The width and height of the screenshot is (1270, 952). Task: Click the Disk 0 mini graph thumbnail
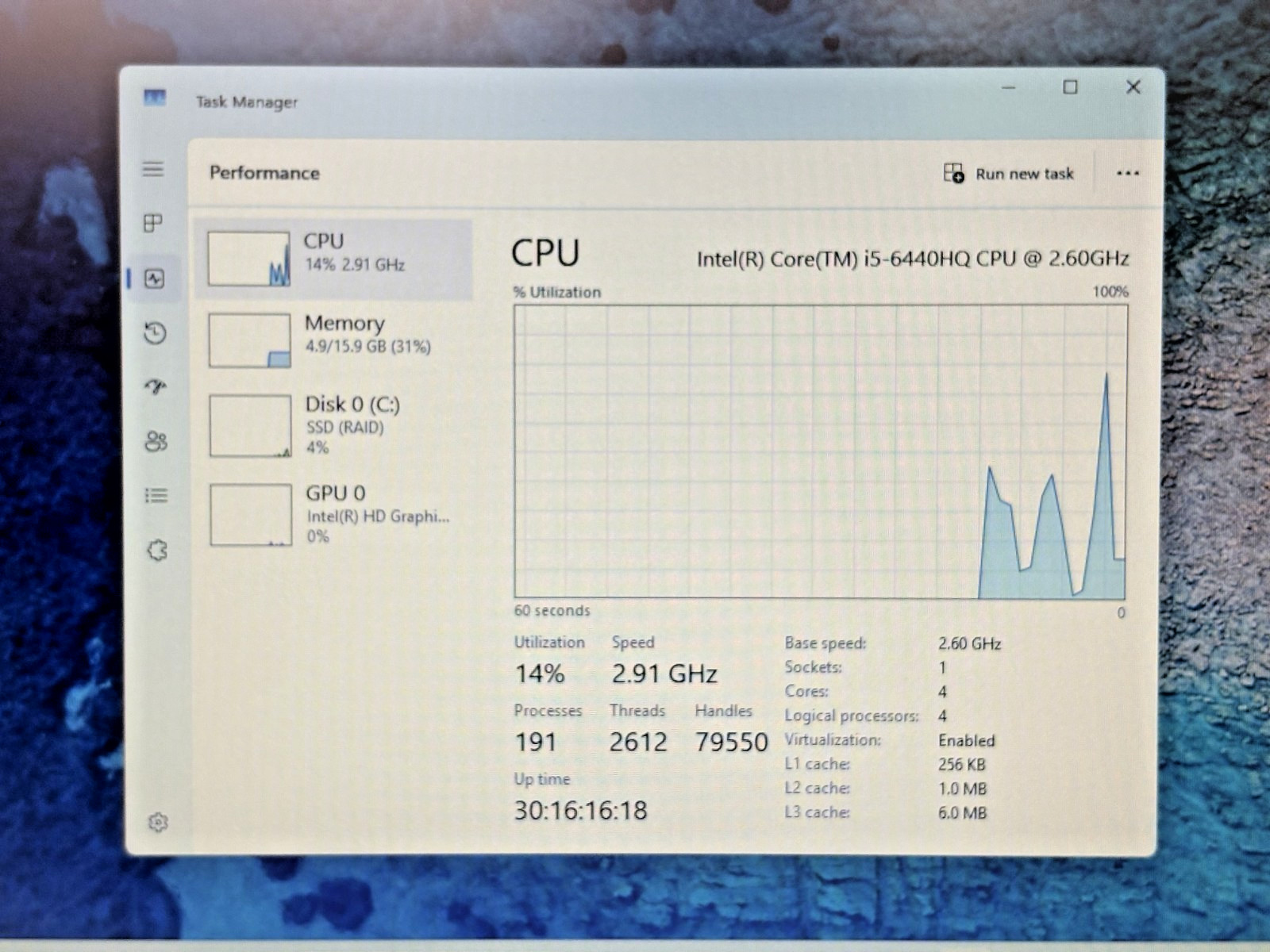click(250, 426)
